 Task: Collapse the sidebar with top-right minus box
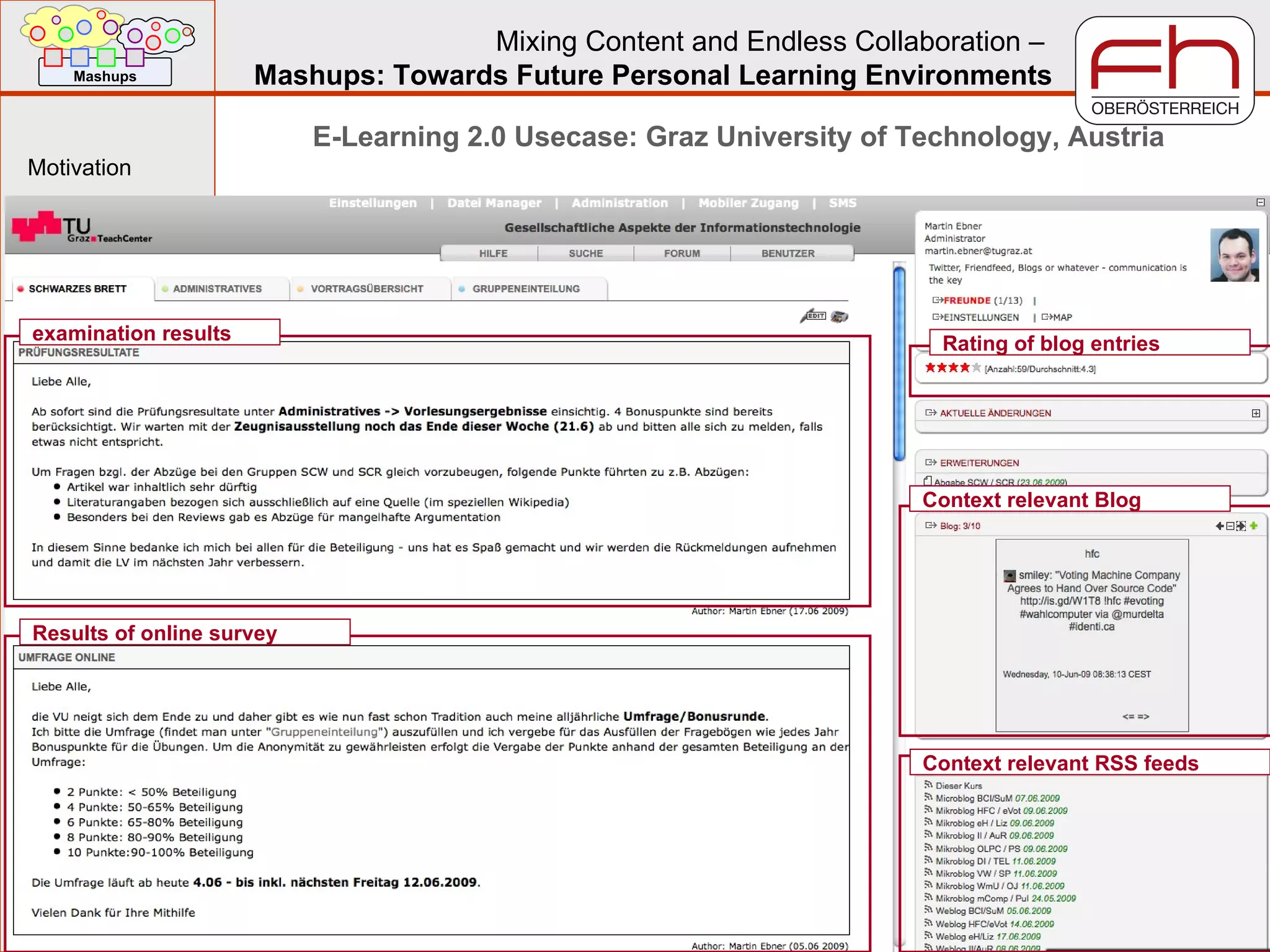point(1261,203)
